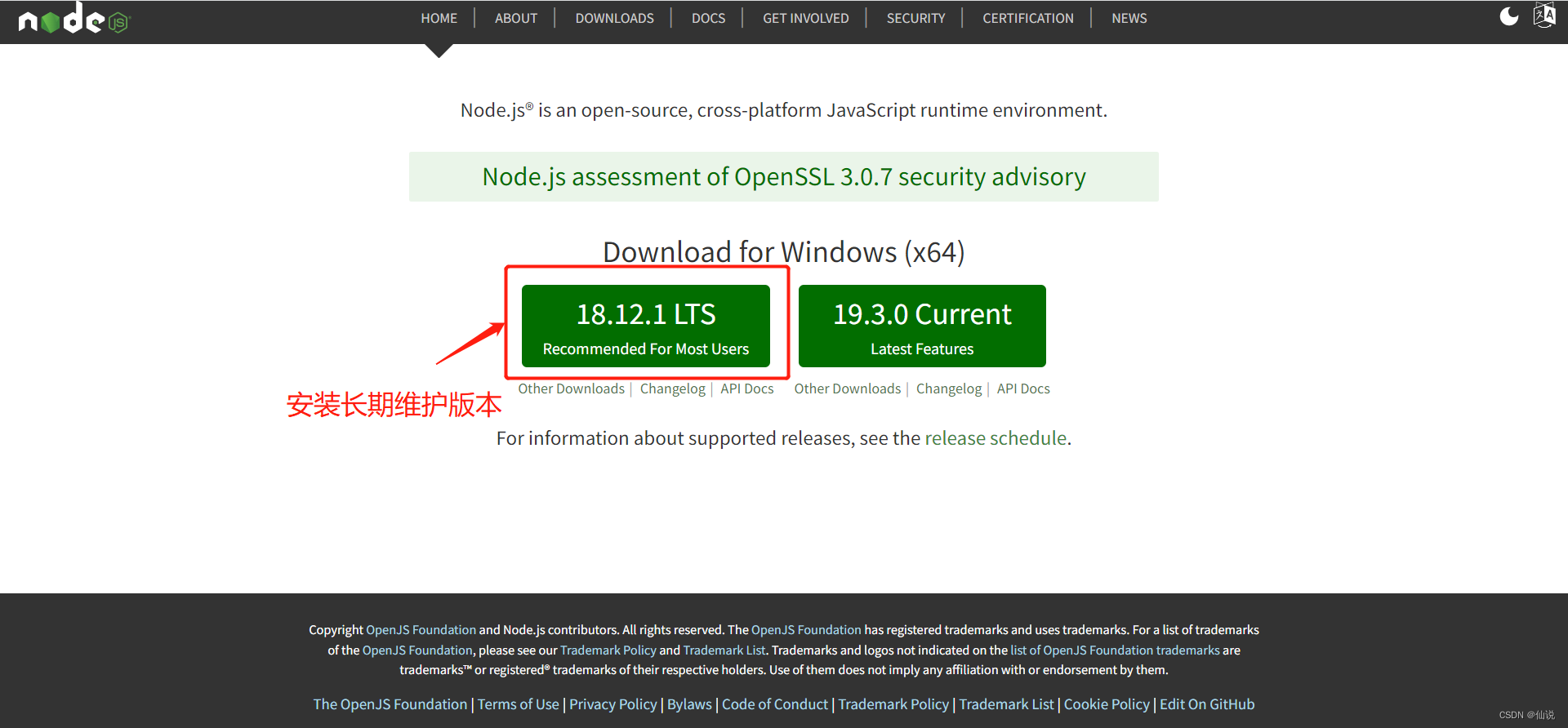Open Bylaws footer link
The image size is (1568, 728).
(689, 704)
